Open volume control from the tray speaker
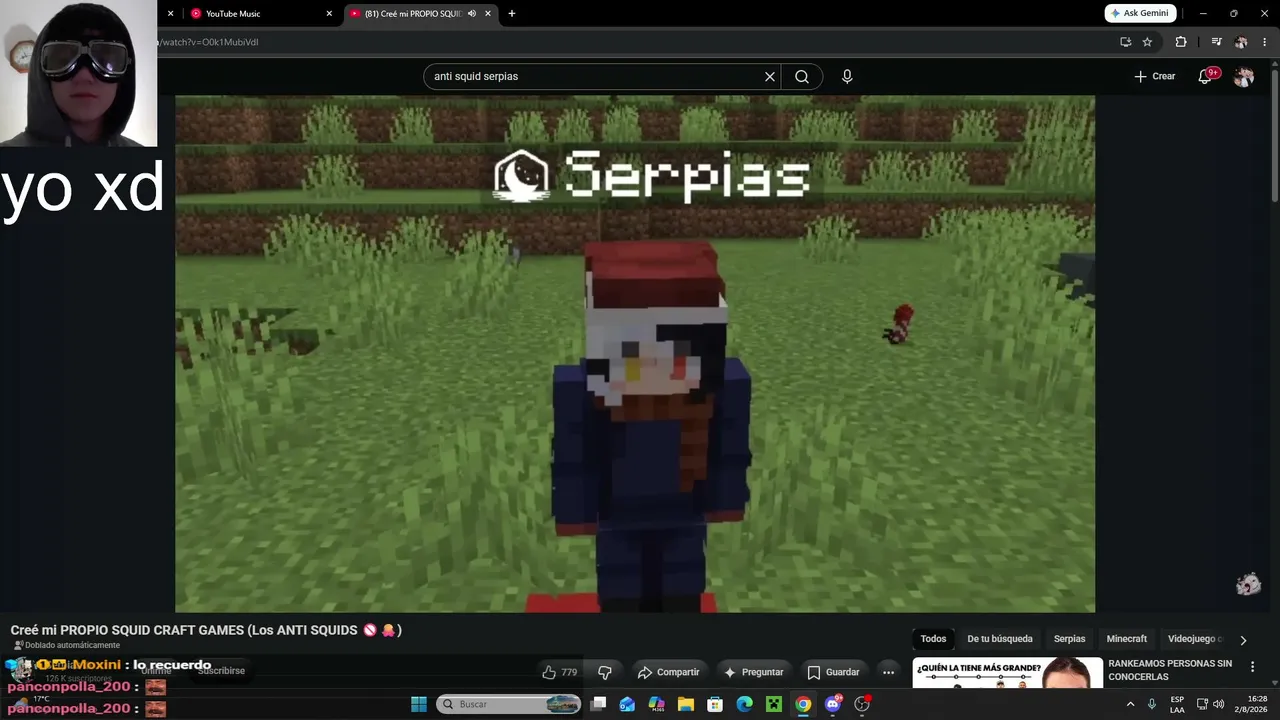 click(x=1218, y=704)
